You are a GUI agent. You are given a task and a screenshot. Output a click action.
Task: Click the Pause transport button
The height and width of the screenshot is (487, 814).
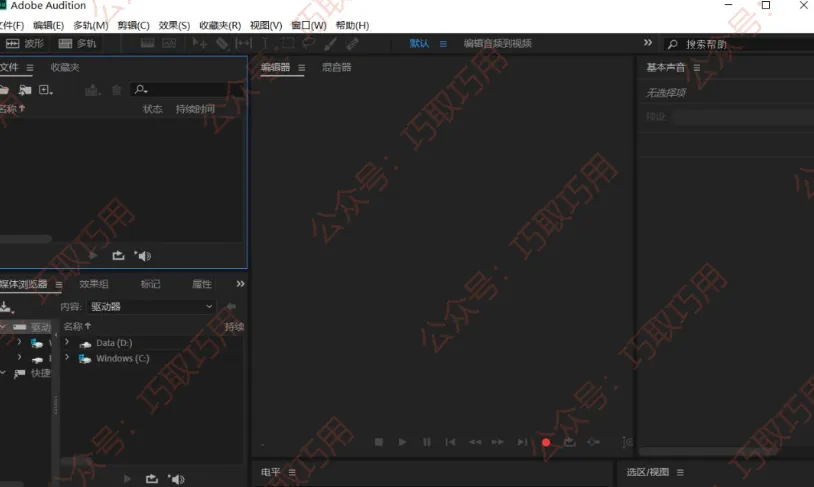pos(426,442)
